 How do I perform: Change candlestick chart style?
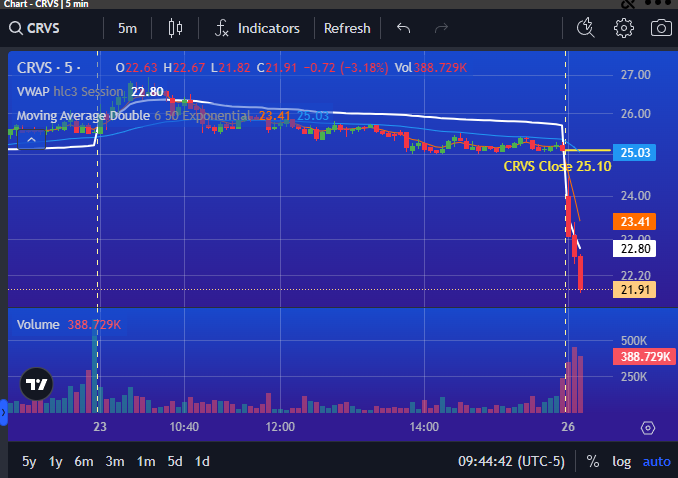click(175, 29)
